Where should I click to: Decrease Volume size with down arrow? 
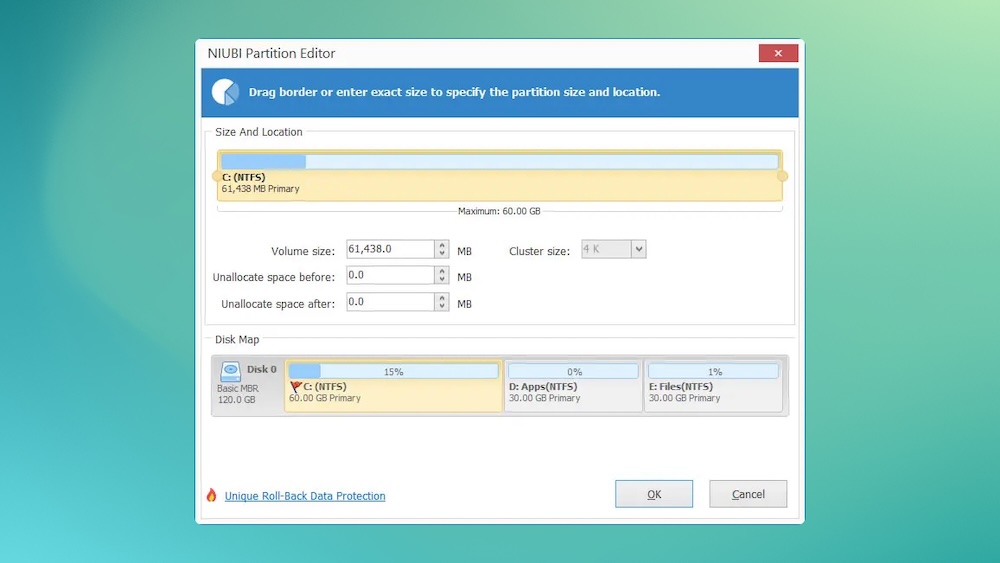coord(441,255)
